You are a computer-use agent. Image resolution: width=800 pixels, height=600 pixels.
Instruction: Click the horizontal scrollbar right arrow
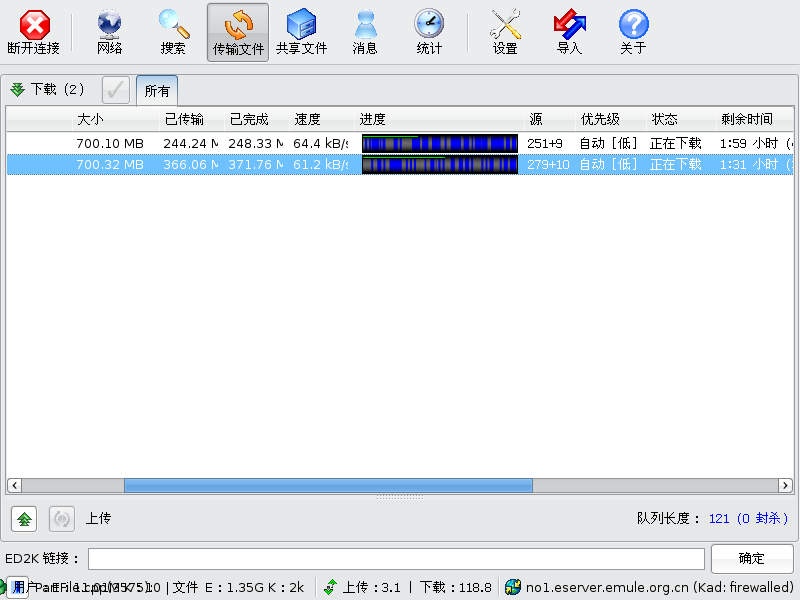[x=785, y=485]
